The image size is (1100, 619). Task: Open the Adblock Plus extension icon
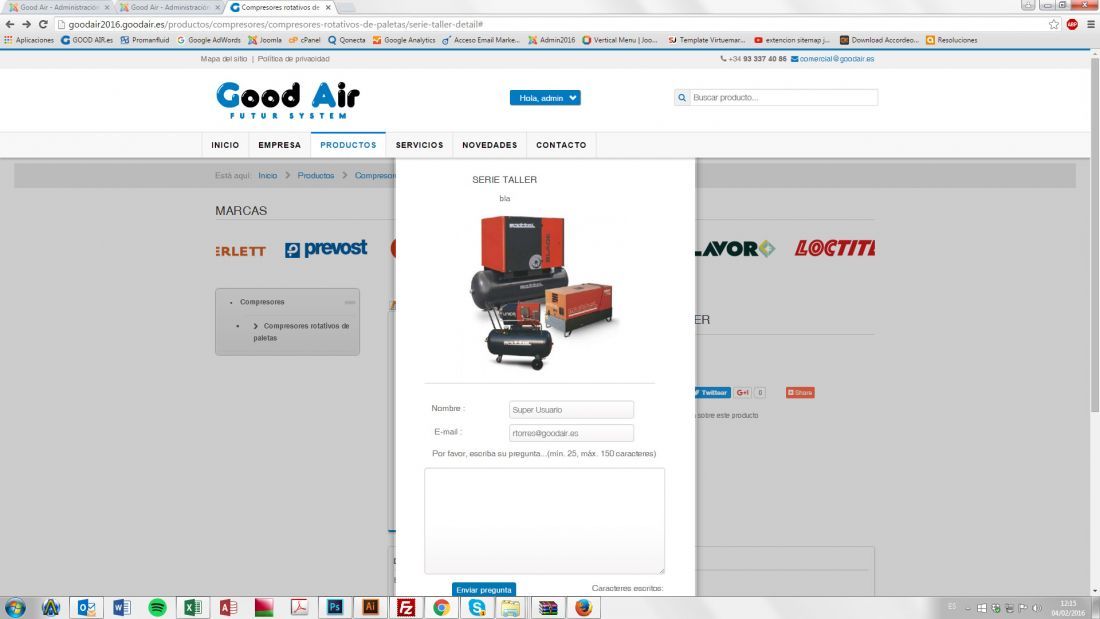1072,25
